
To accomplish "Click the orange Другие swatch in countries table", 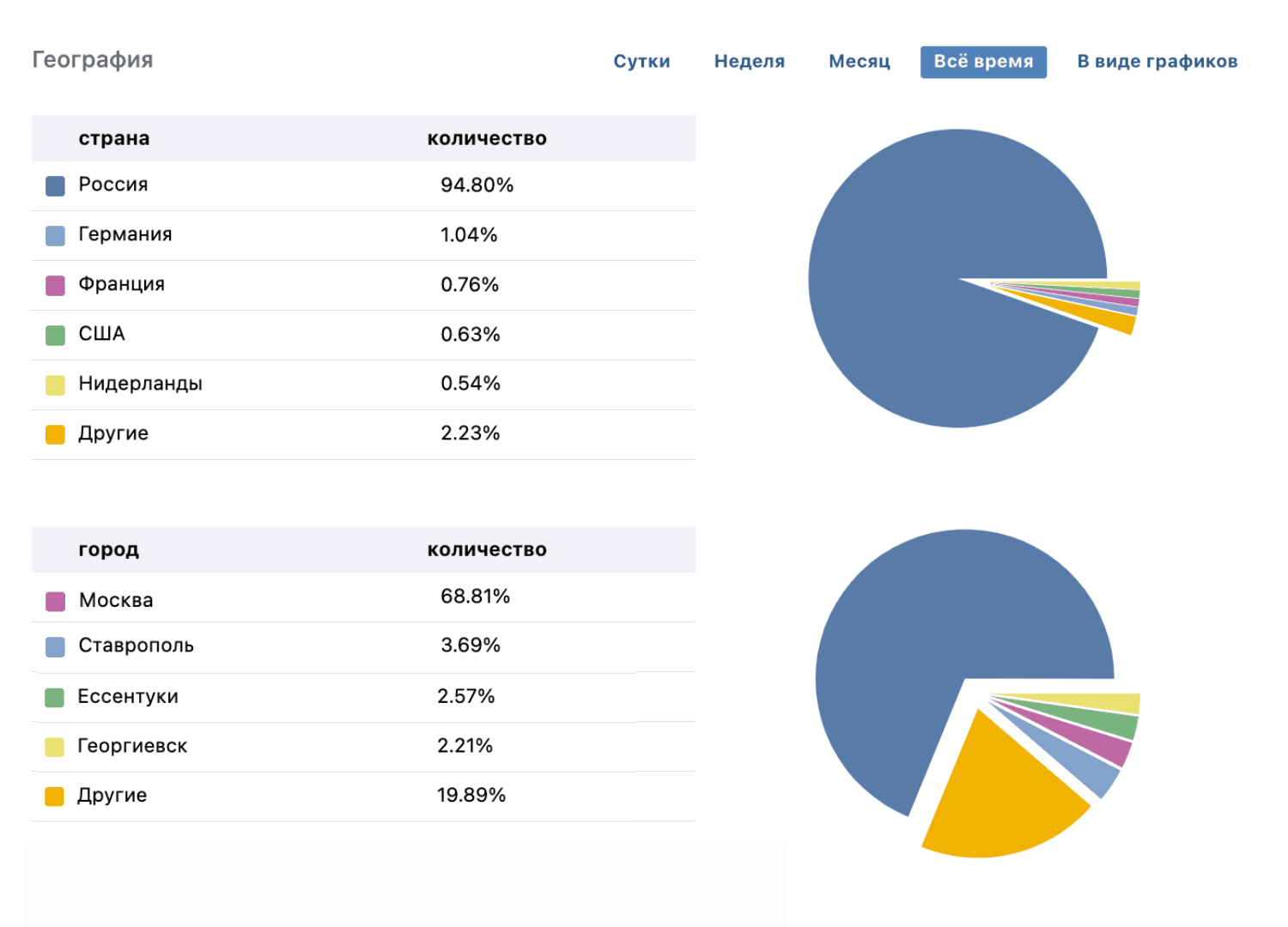I will pos(55,435).
